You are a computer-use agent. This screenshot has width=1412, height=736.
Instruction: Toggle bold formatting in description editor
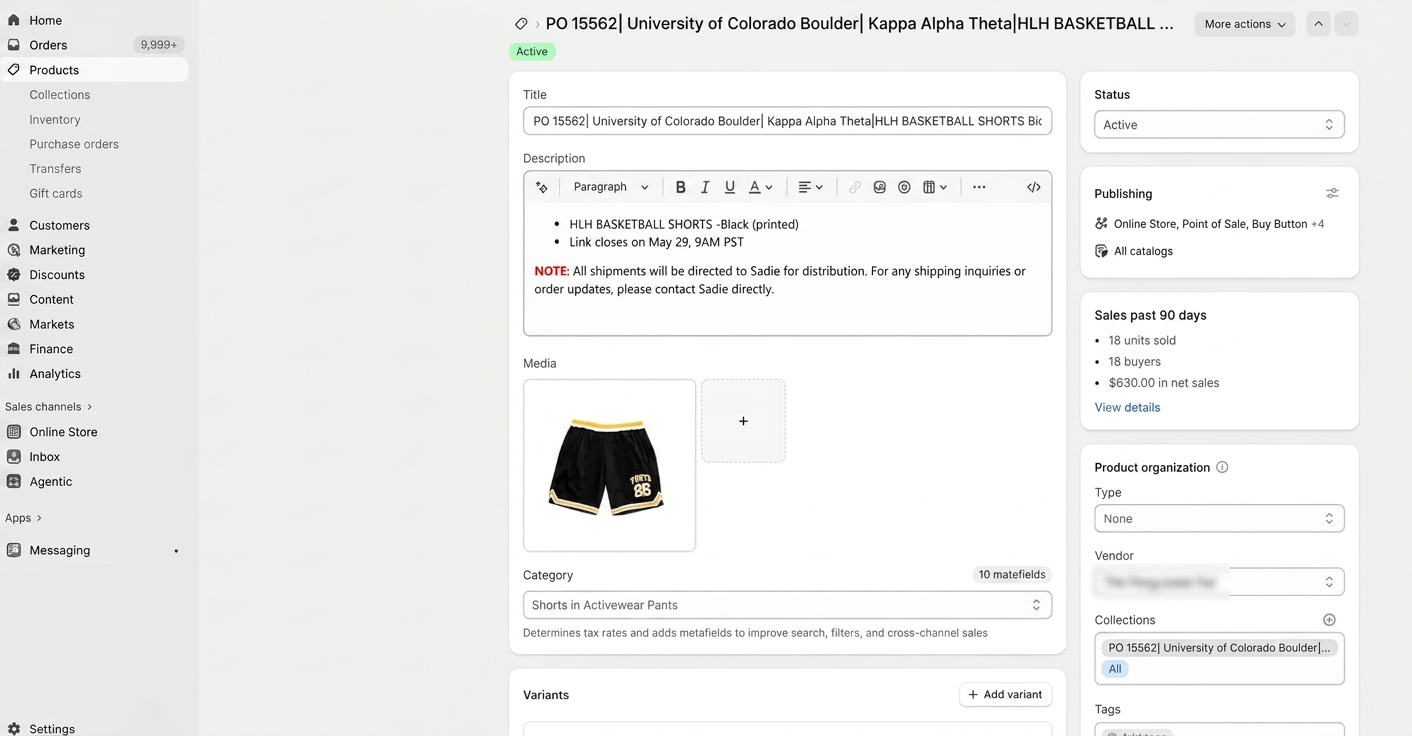click(680, 187)
